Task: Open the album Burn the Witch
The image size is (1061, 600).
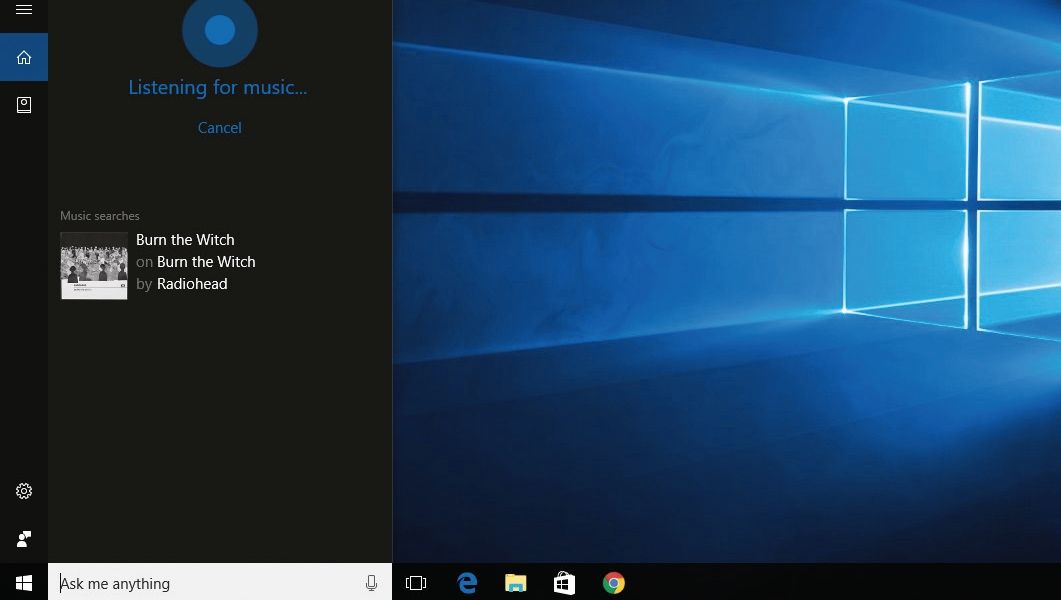Action: pos(206,261)
